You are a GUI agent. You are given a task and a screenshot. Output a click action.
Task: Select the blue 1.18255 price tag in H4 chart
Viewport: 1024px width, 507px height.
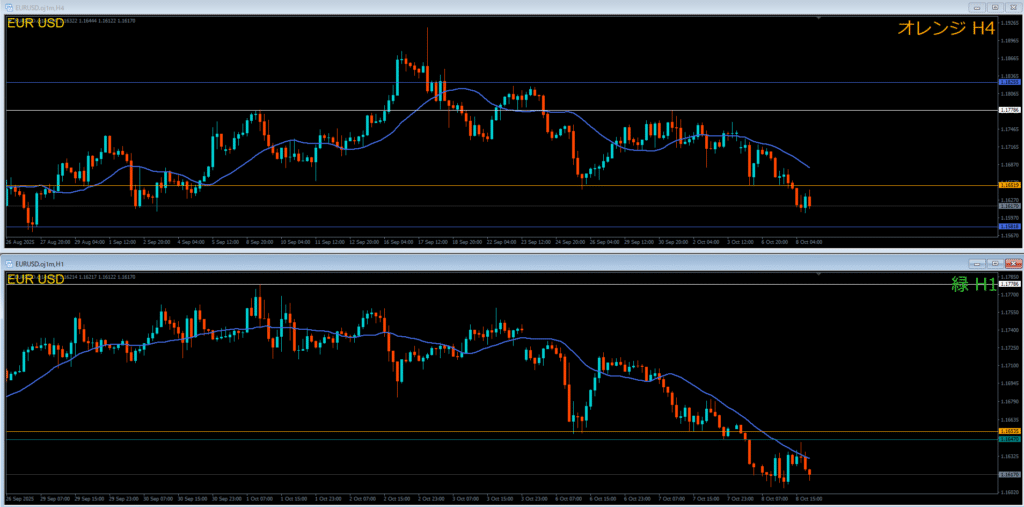[x=1009, y=82]
